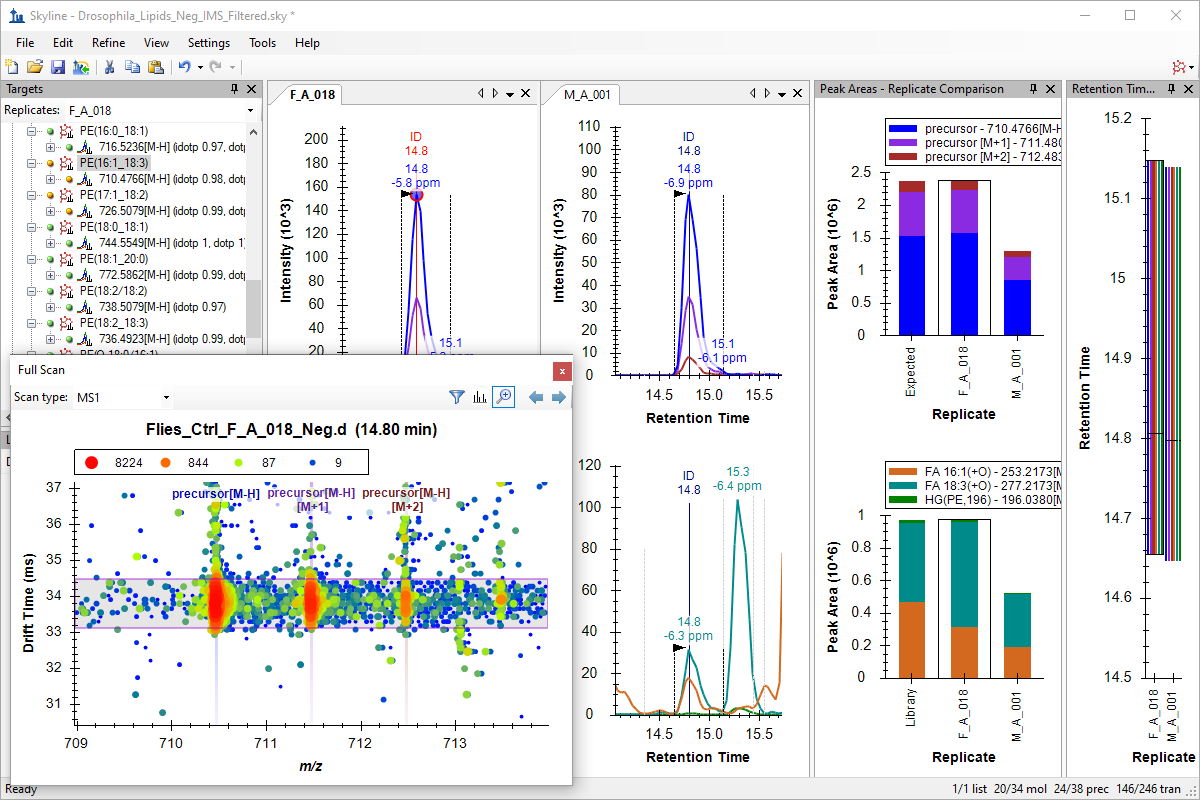Screen dimensions: 1200x800
Task: Toggle spectrum view icon in Full Scan
Action: click(x=480, y=397)
